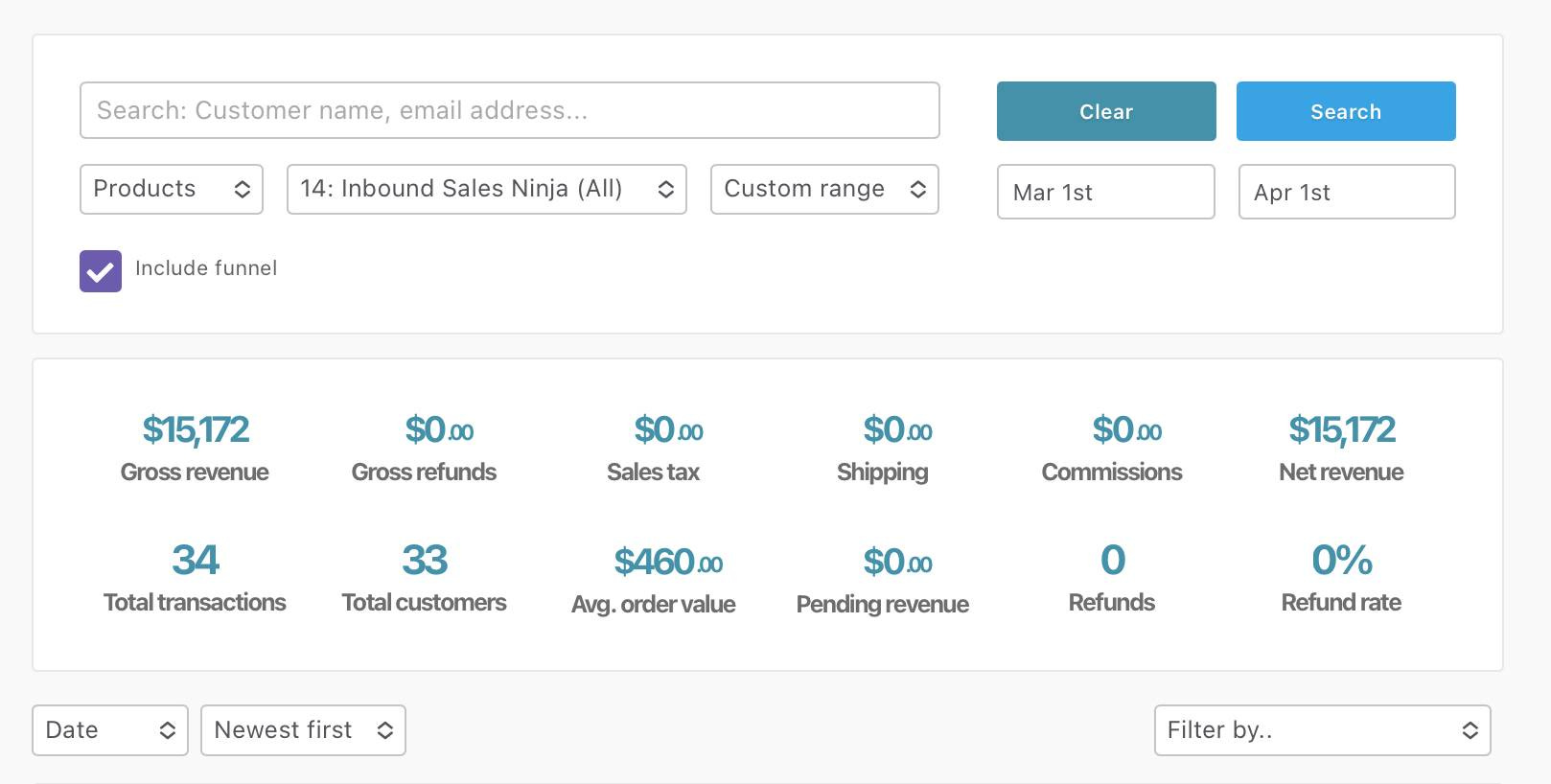Click the customer search input field
This screenshot has width=1551, height=784.
509,110
